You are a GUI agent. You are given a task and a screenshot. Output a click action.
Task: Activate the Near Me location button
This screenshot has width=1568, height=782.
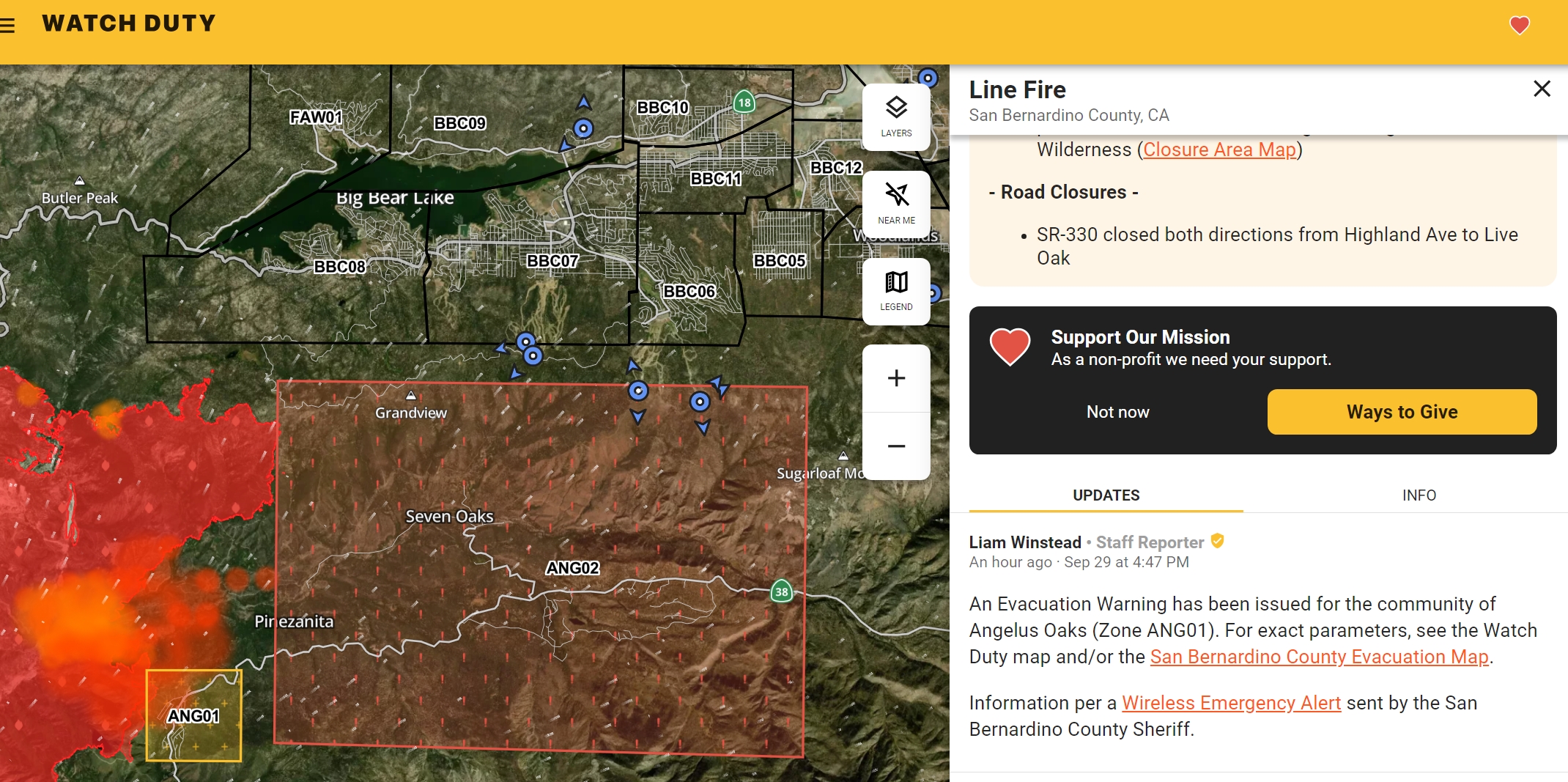pos(896,204)
